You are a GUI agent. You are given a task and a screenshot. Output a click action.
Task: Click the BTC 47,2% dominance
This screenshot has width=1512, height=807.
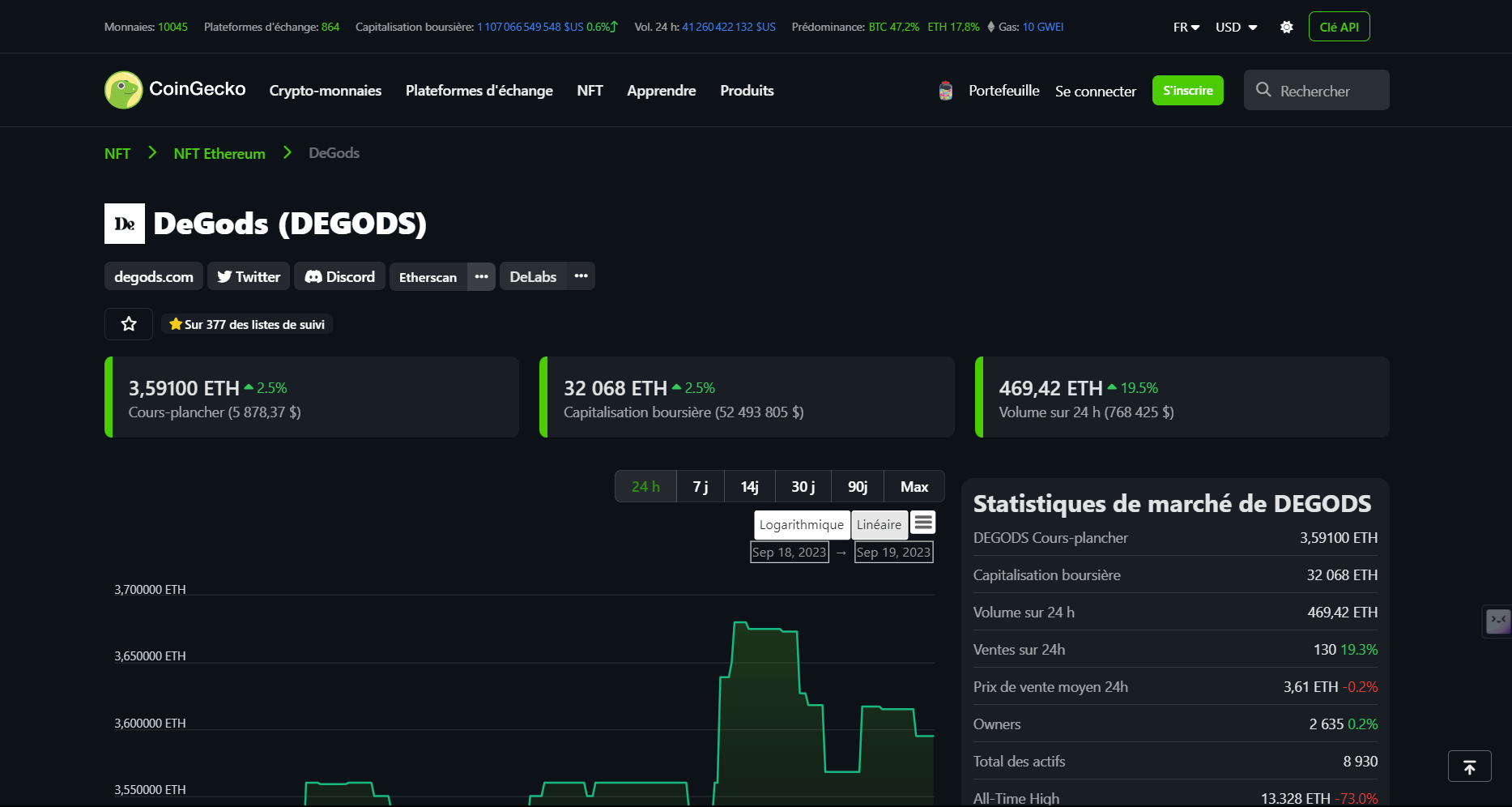(894, 27)
